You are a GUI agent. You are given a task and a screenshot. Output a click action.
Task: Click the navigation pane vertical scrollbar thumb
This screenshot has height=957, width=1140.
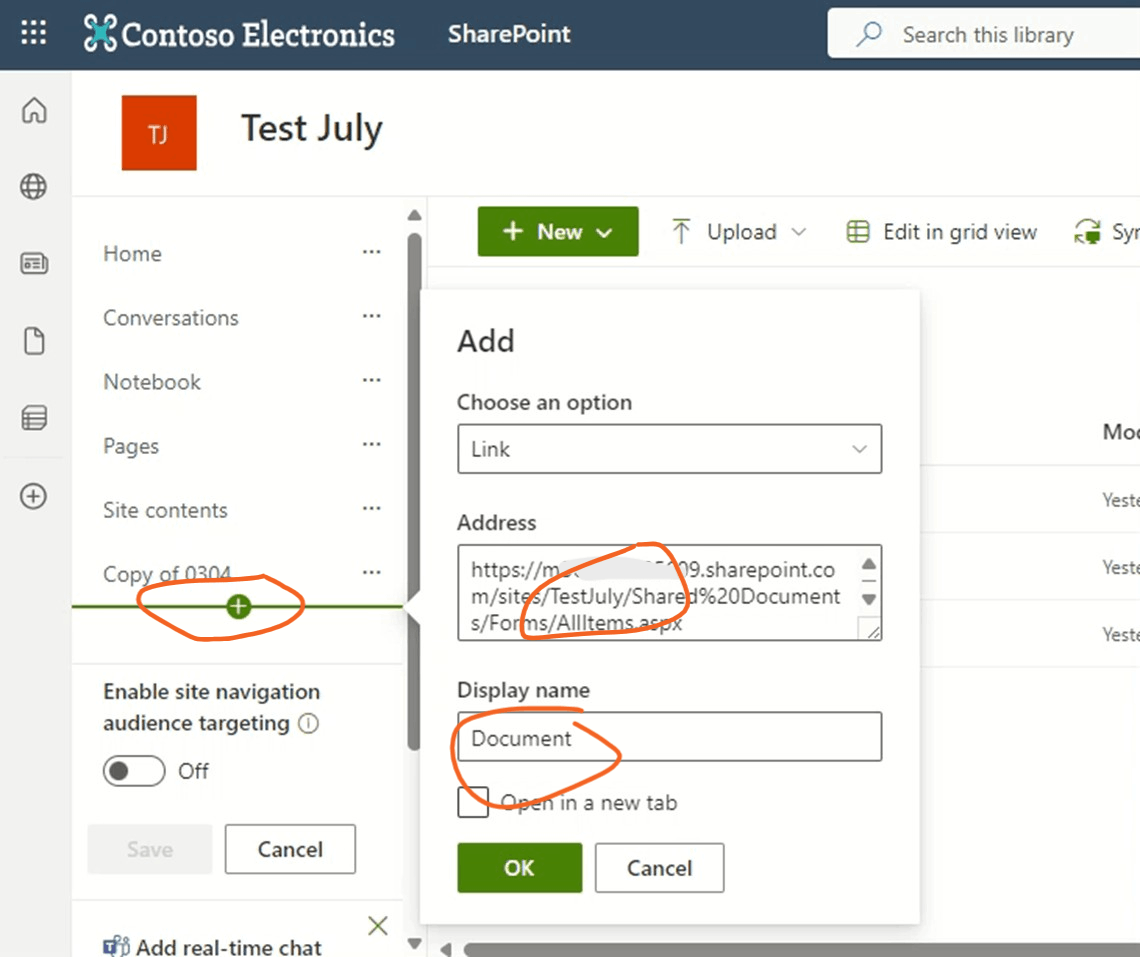[x=414, y=492]
